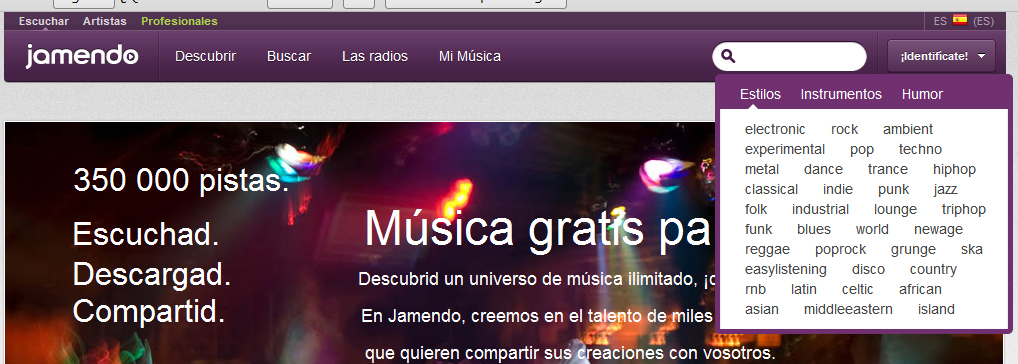Click the hiphop style tag
Viewport: 1018px width, 364px height.
(x=954, y=170)
